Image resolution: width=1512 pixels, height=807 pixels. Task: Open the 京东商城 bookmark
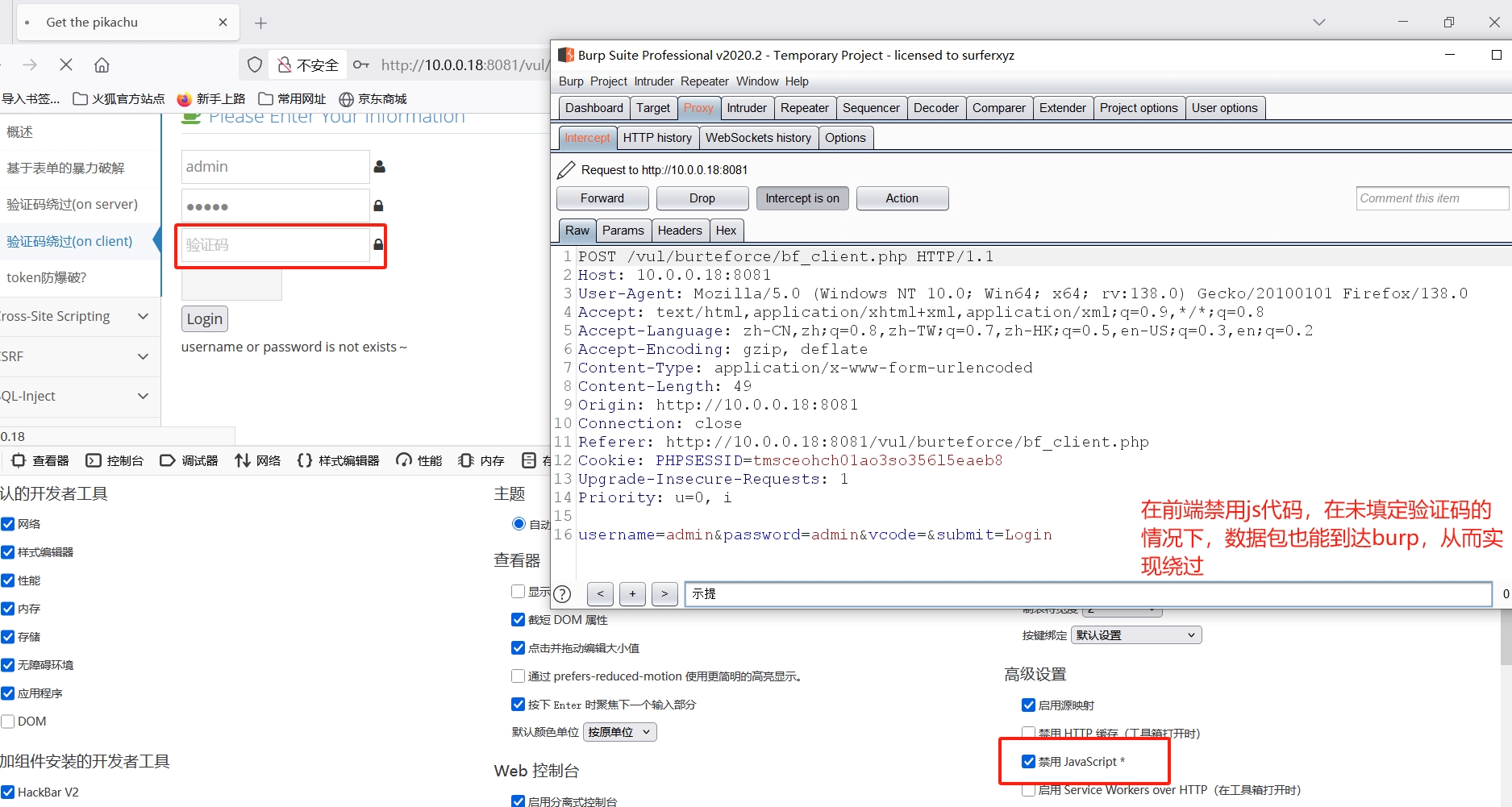pos(373,98)
